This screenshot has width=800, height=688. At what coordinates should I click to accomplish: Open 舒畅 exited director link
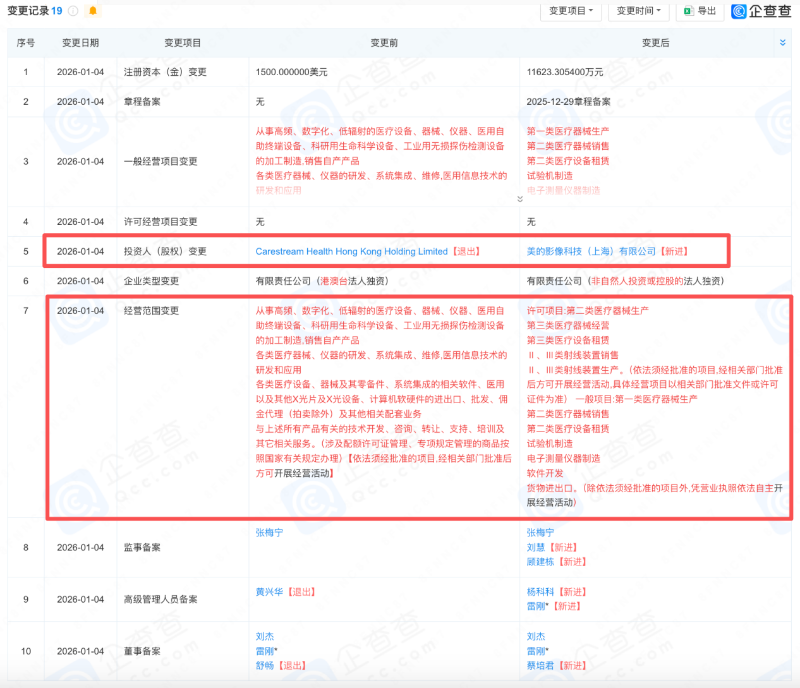point(266,664)
